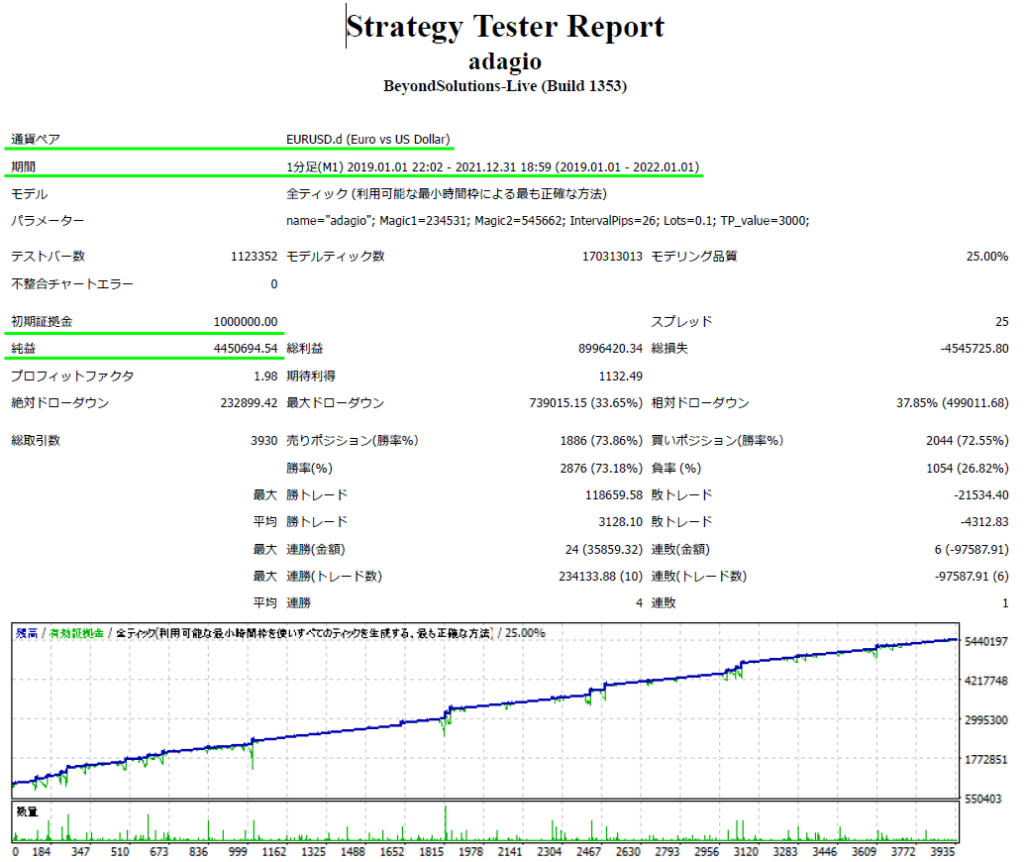The height and width of the screenshot is (862, 1024).
Task: Click the balance equity curve chart
Action: pyautogui.click(x=485, y=710)
